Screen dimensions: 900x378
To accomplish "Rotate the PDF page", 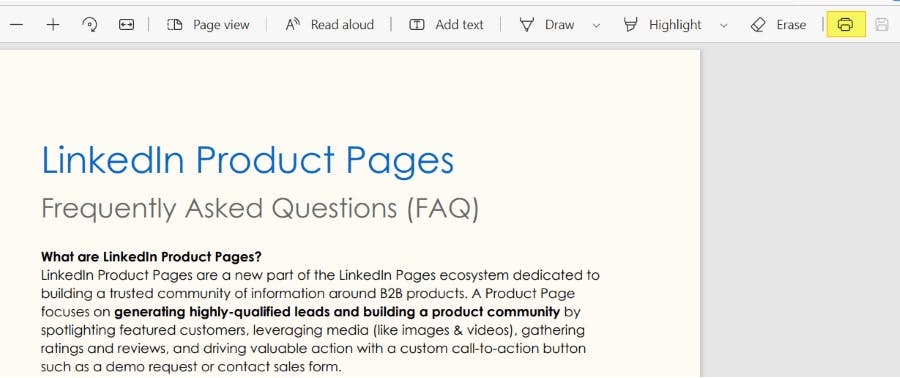I will (x=90, y=25).
